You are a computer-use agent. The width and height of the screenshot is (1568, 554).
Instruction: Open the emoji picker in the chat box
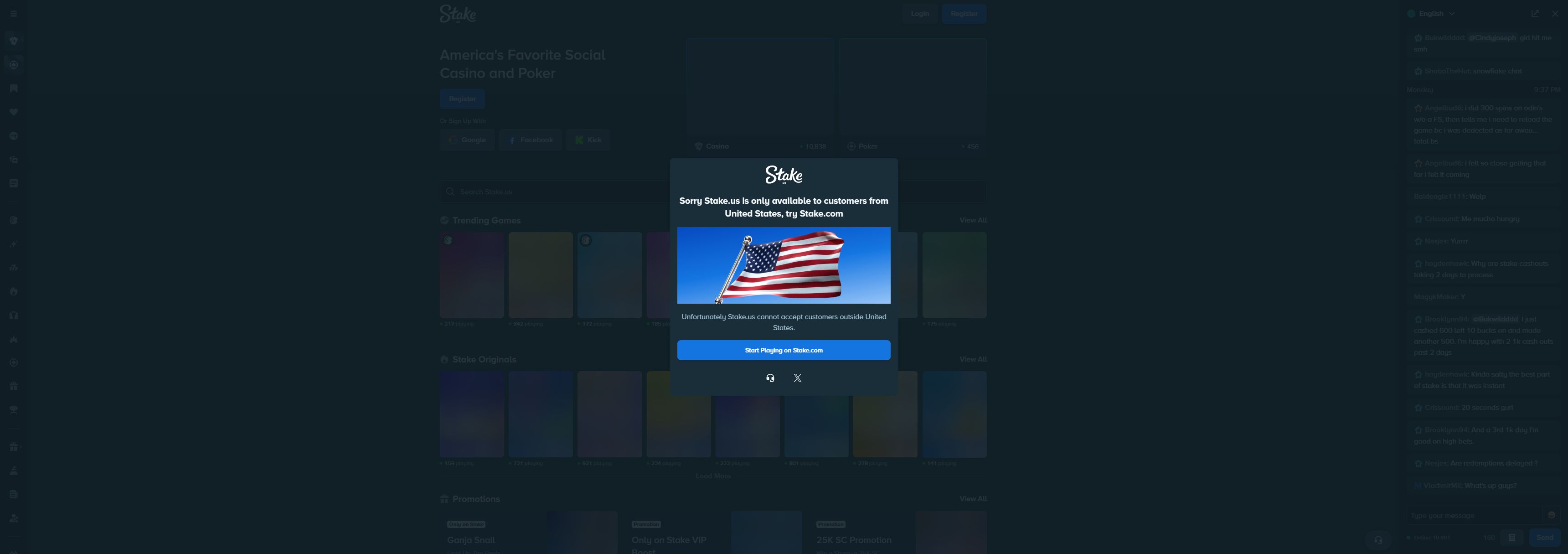(1552, 515)
